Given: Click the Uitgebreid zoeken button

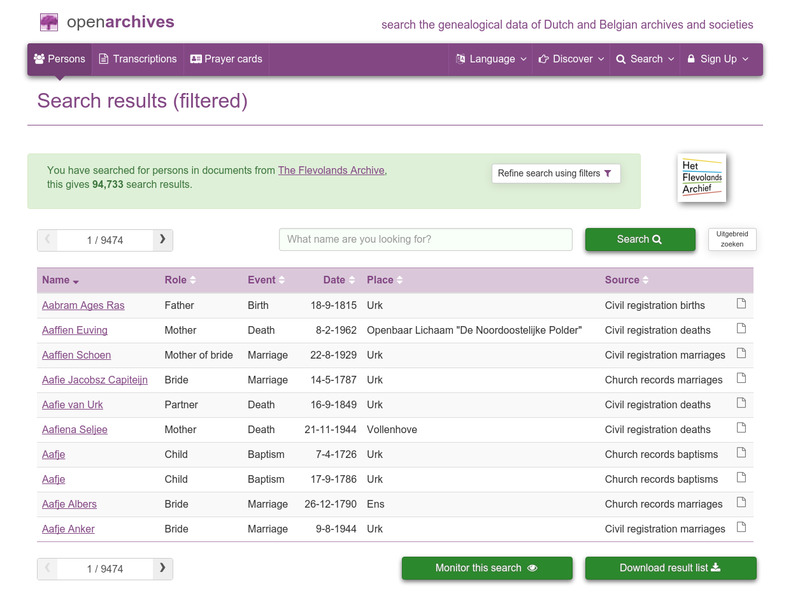Looking at the screenshot, I should (732, 239).
